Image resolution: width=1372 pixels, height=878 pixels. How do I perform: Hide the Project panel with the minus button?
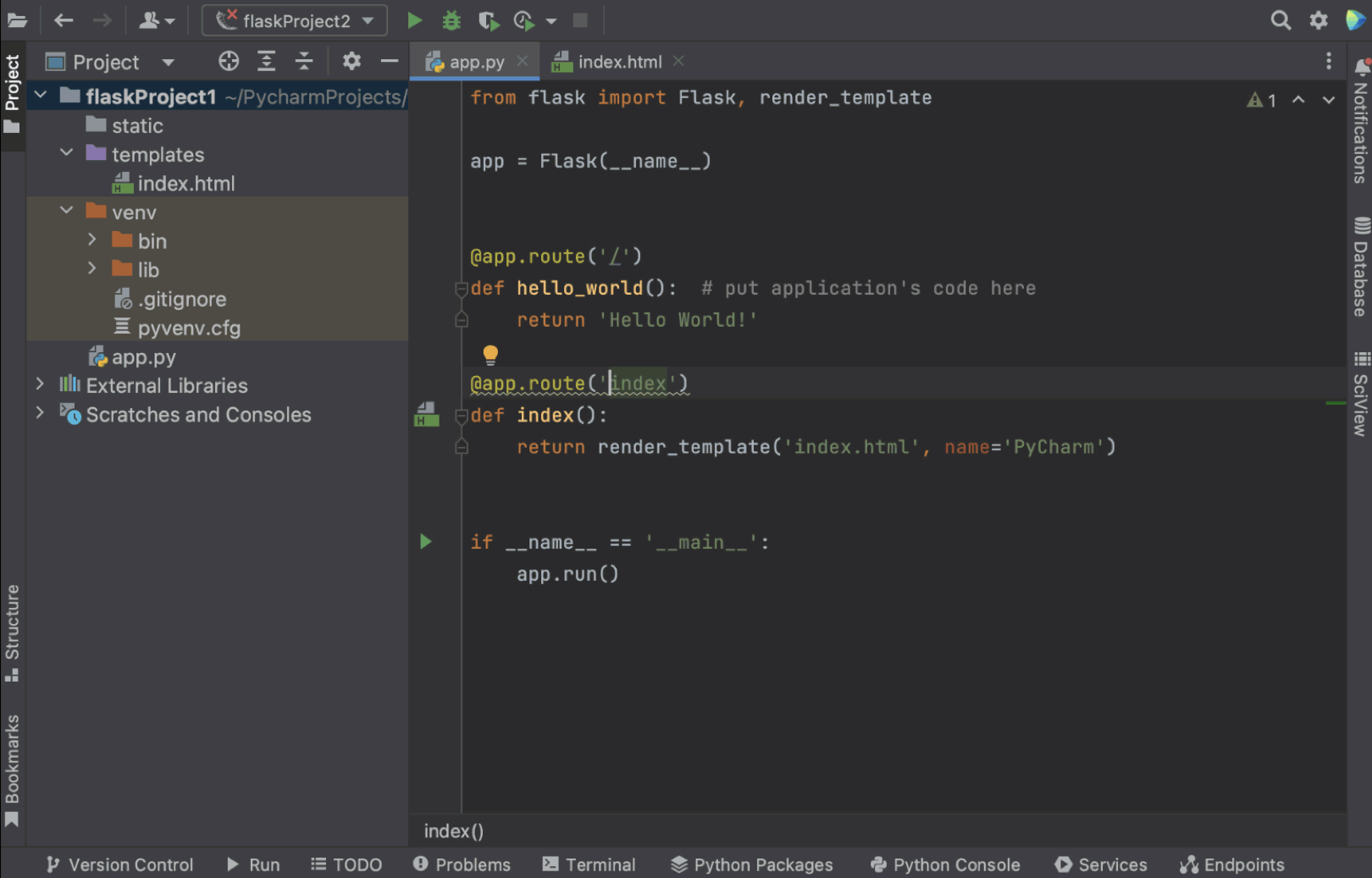pos(389,61)
